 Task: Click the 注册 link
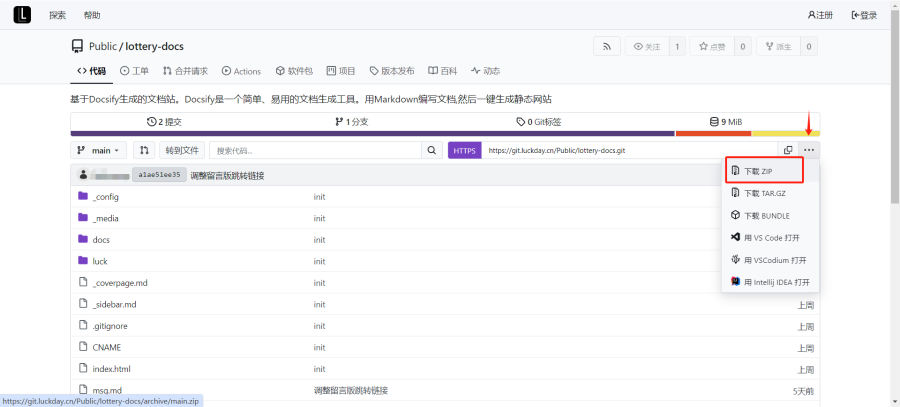[x=820, y=15]
